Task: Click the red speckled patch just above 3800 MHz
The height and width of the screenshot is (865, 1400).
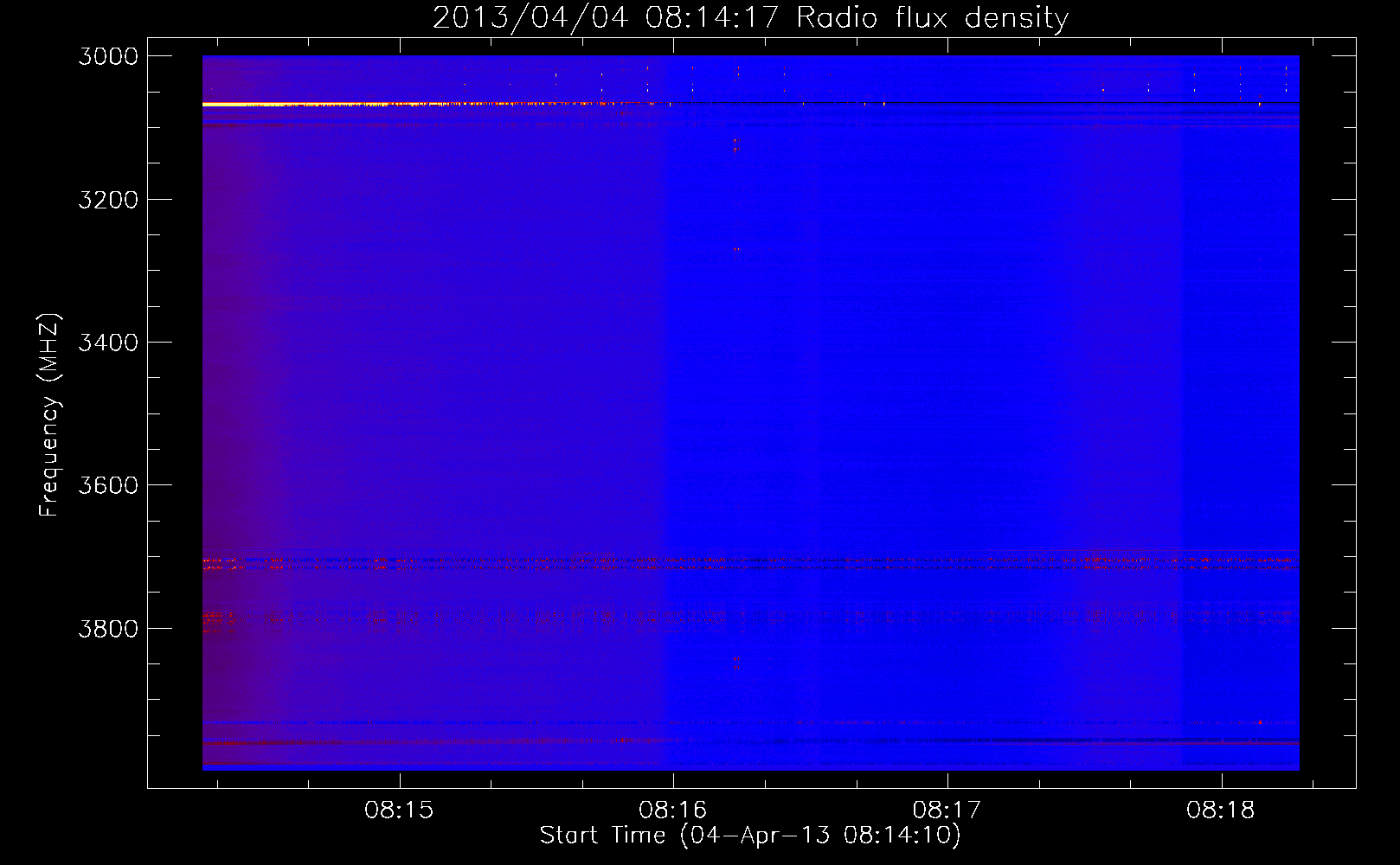Action: 219,618
